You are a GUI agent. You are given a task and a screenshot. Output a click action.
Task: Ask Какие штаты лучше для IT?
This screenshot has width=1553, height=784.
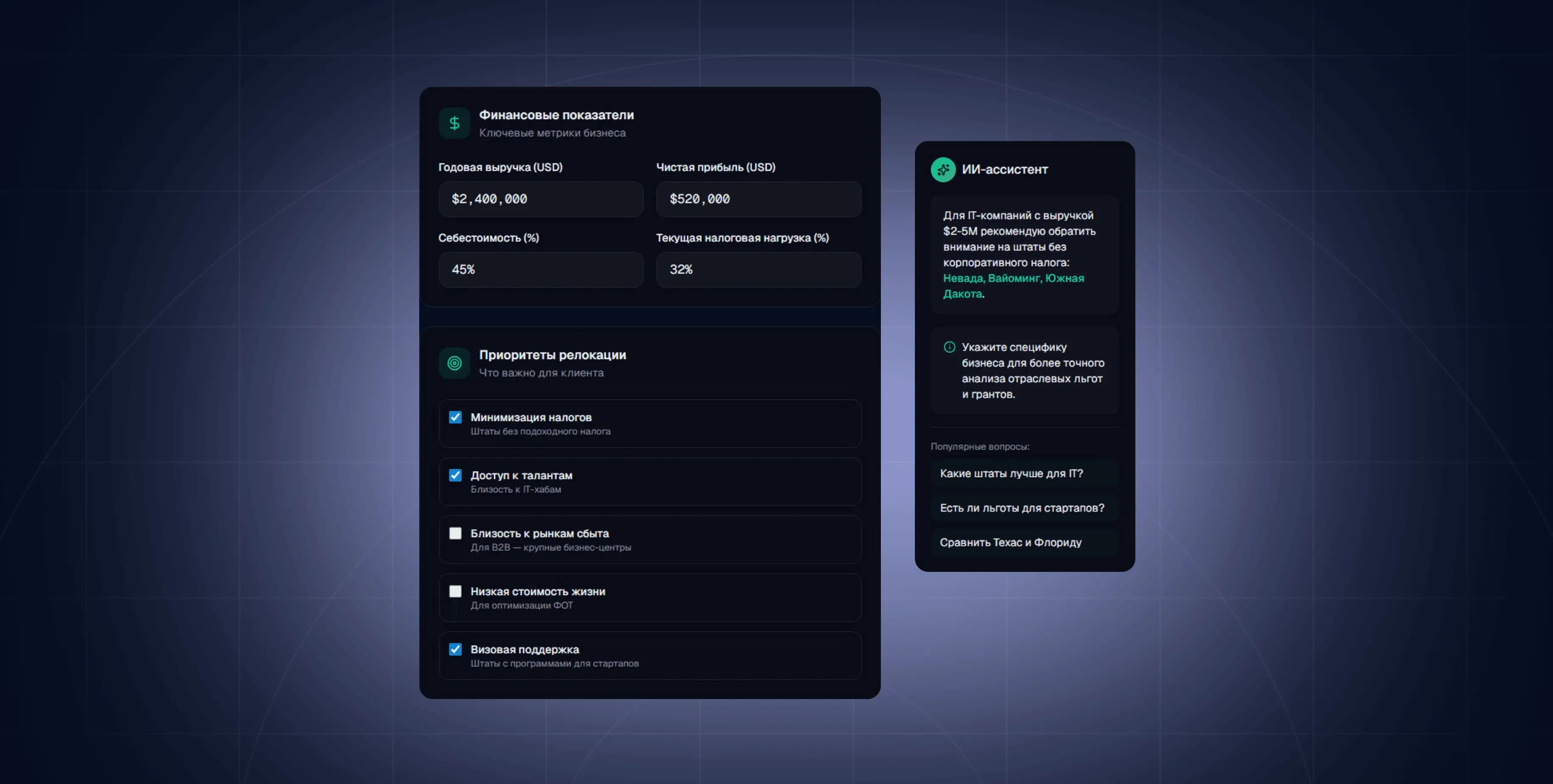[x=1024, y=473]
